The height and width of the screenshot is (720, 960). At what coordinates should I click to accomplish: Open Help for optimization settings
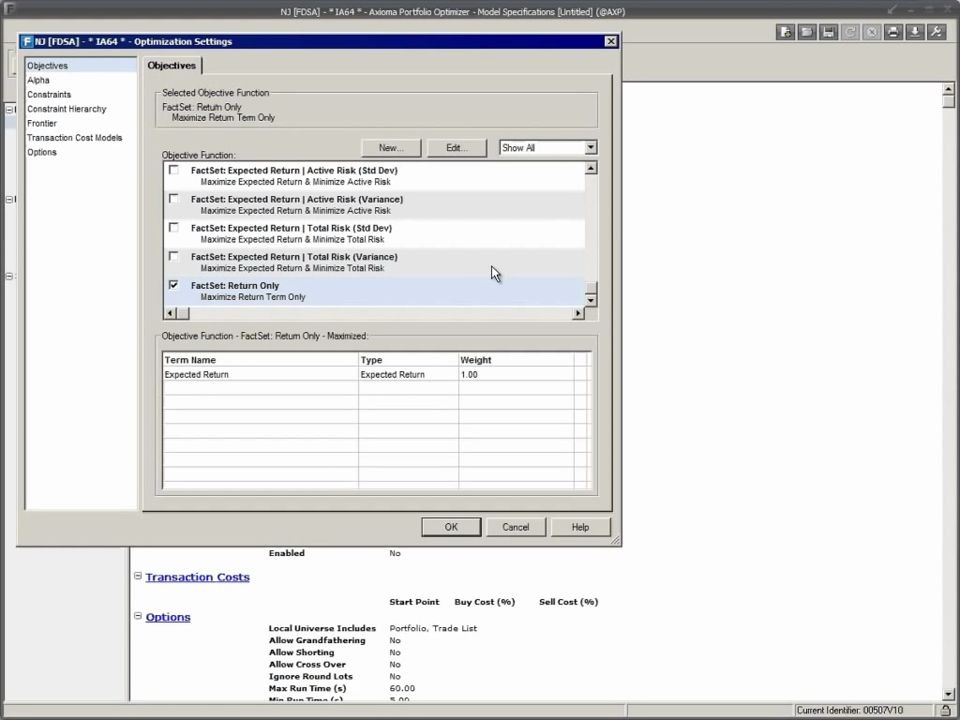point(580,527)
